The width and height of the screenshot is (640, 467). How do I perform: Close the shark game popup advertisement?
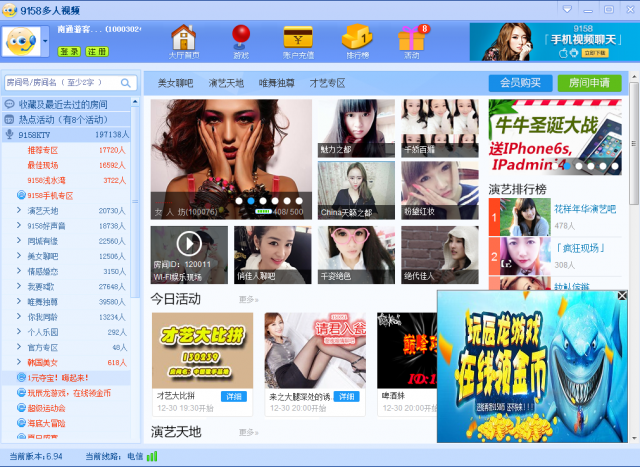pos(622,296)
